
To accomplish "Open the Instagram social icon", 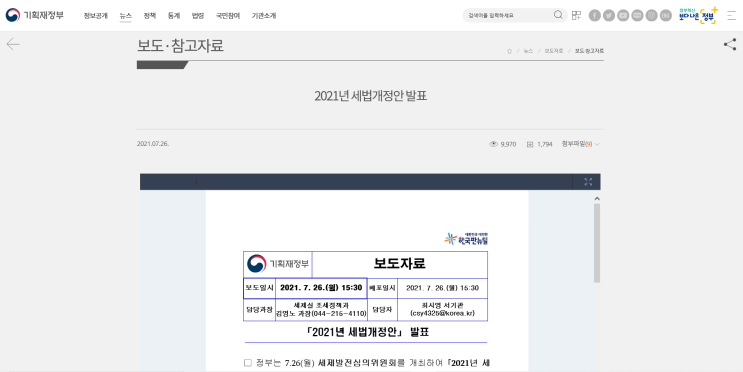I will tap(652, 16).
